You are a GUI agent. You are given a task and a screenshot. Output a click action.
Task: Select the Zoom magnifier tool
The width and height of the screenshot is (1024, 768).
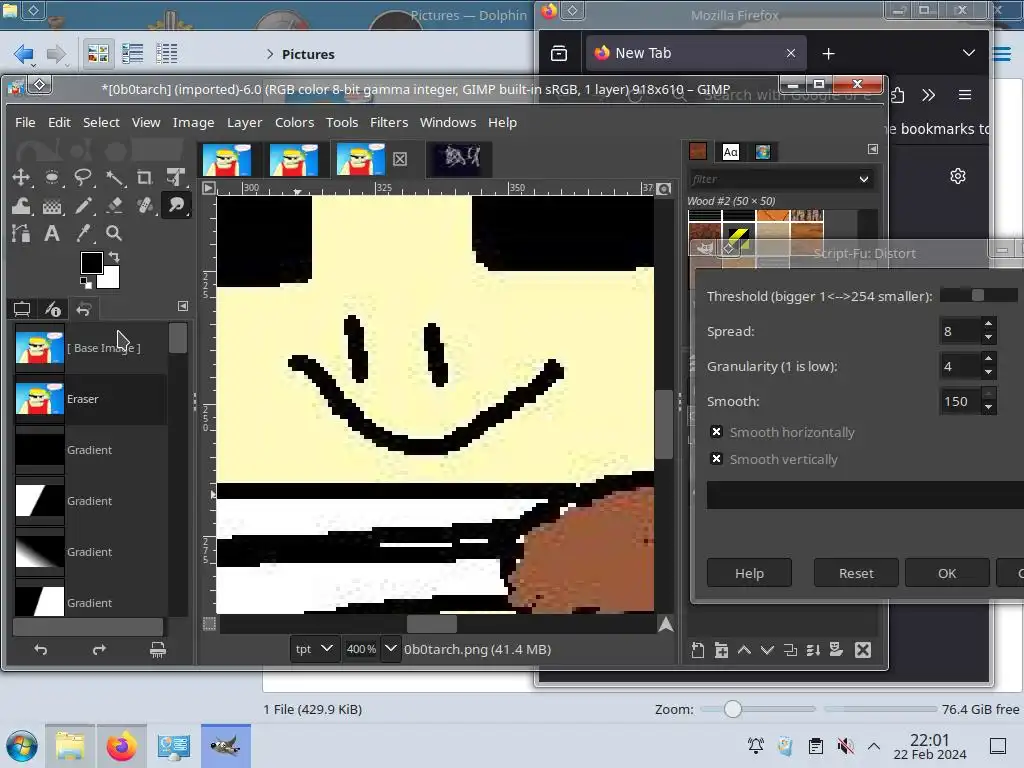click(114, 233)
